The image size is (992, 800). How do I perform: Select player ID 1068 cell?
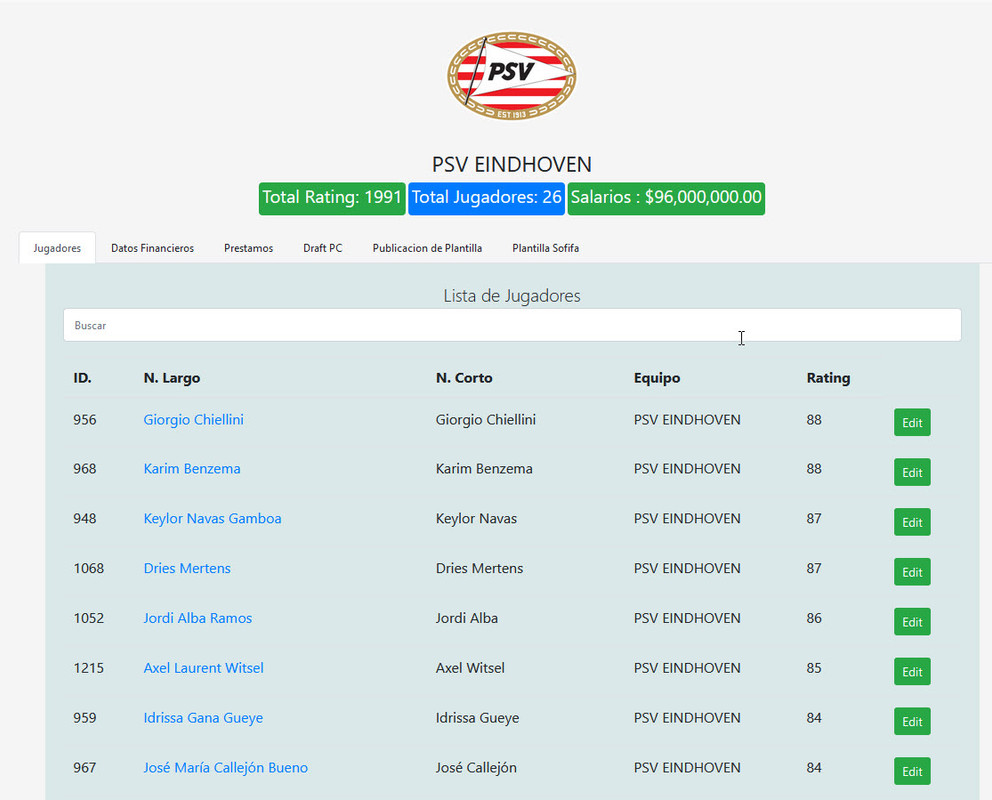tap(89, 568)
